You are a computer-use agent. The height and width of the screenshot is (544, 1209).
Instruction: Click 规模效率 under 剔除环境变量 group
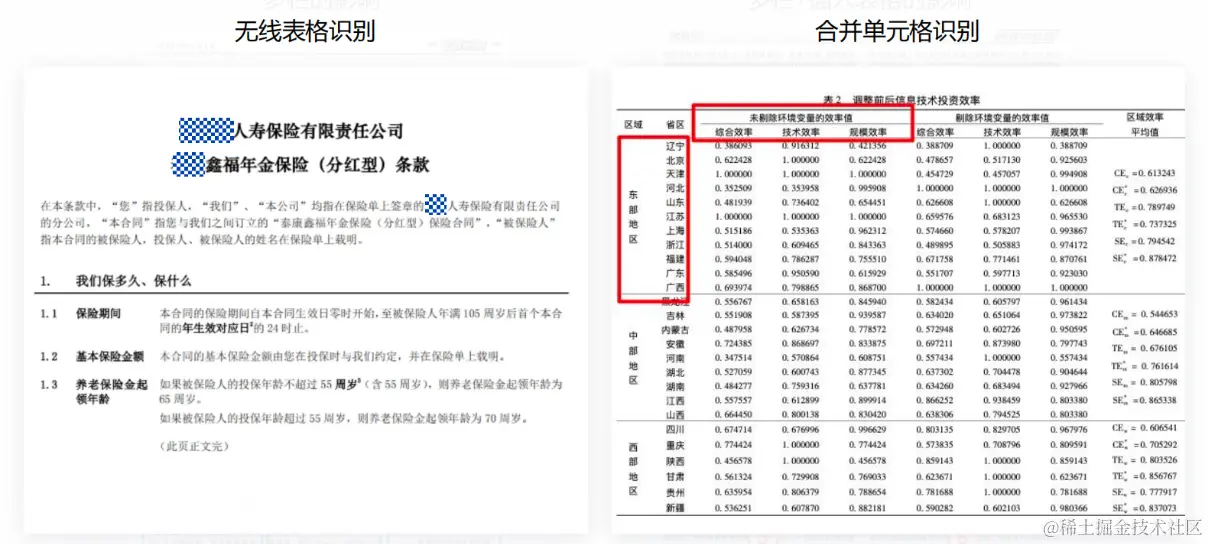coord(1069,132)
